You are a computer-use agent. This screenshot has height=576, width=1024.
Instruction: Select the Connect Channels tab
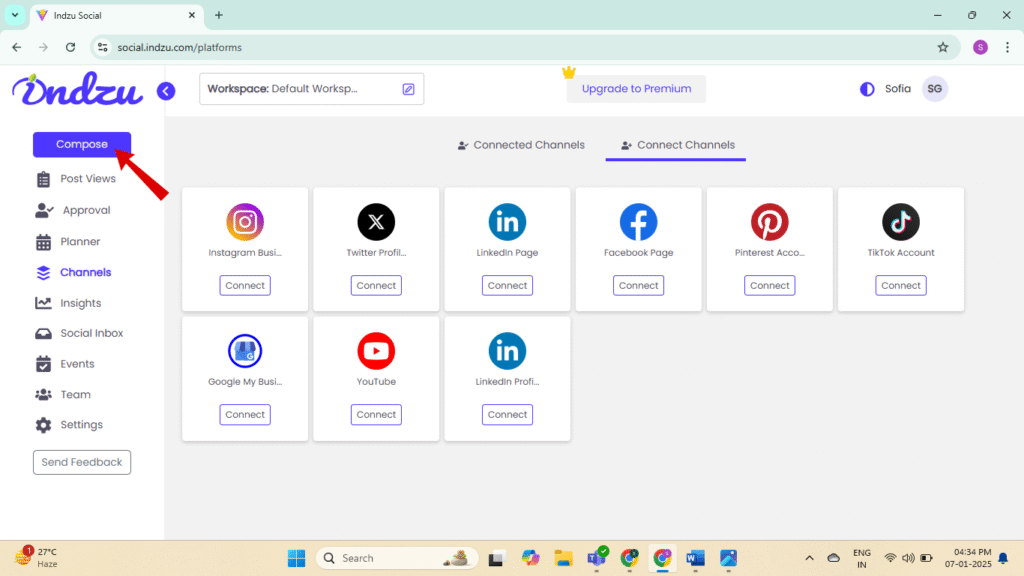pyautogui.click(x=677, y=145)
